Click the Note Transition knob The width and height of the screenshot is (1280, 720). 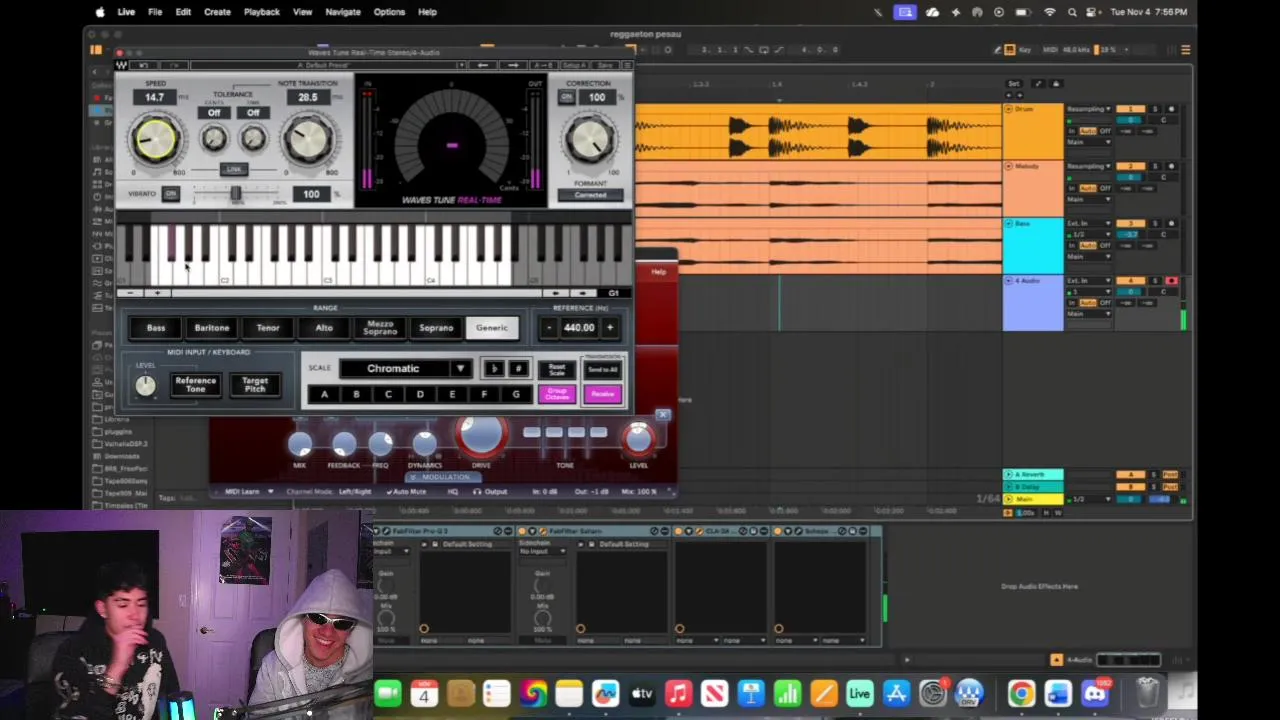(308, 140)
